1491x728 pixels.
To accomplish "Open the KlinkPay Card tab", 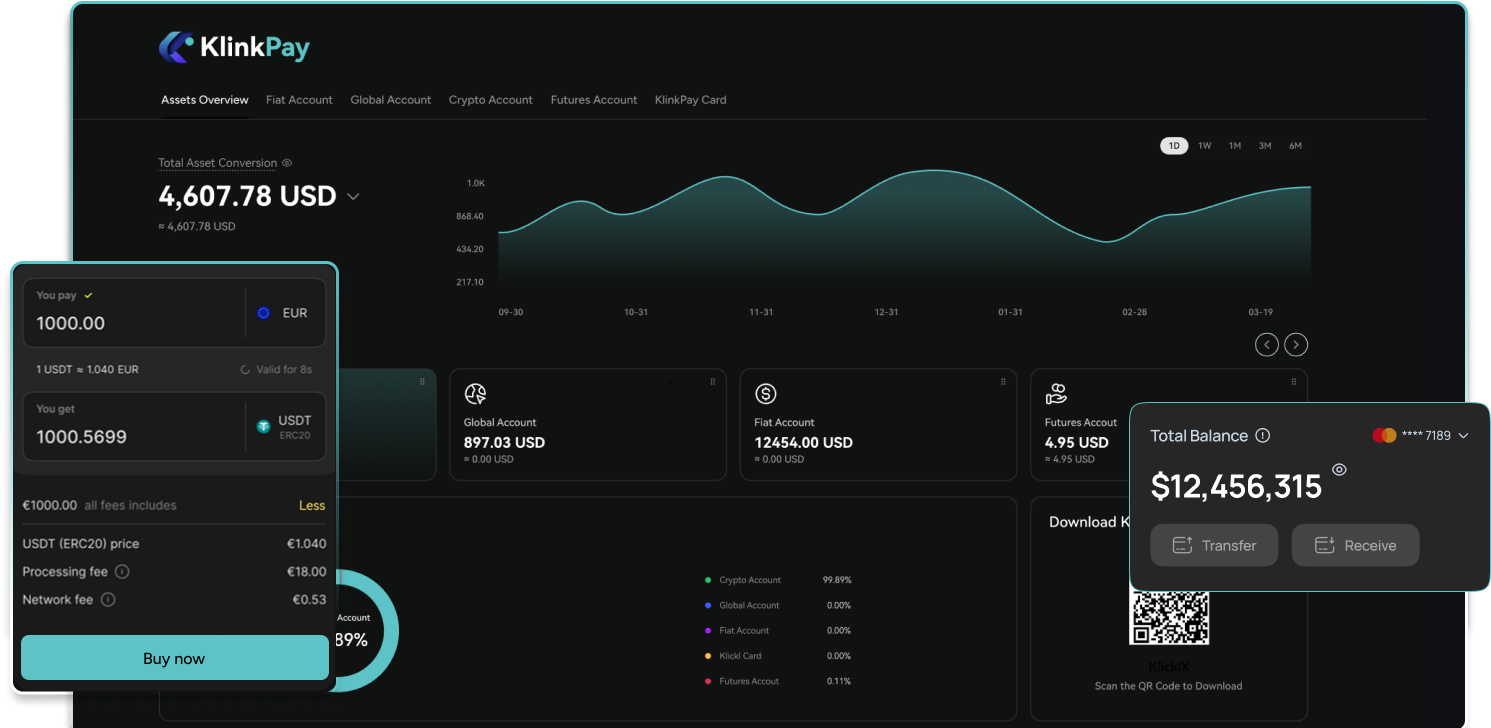I will pos(690,100).
